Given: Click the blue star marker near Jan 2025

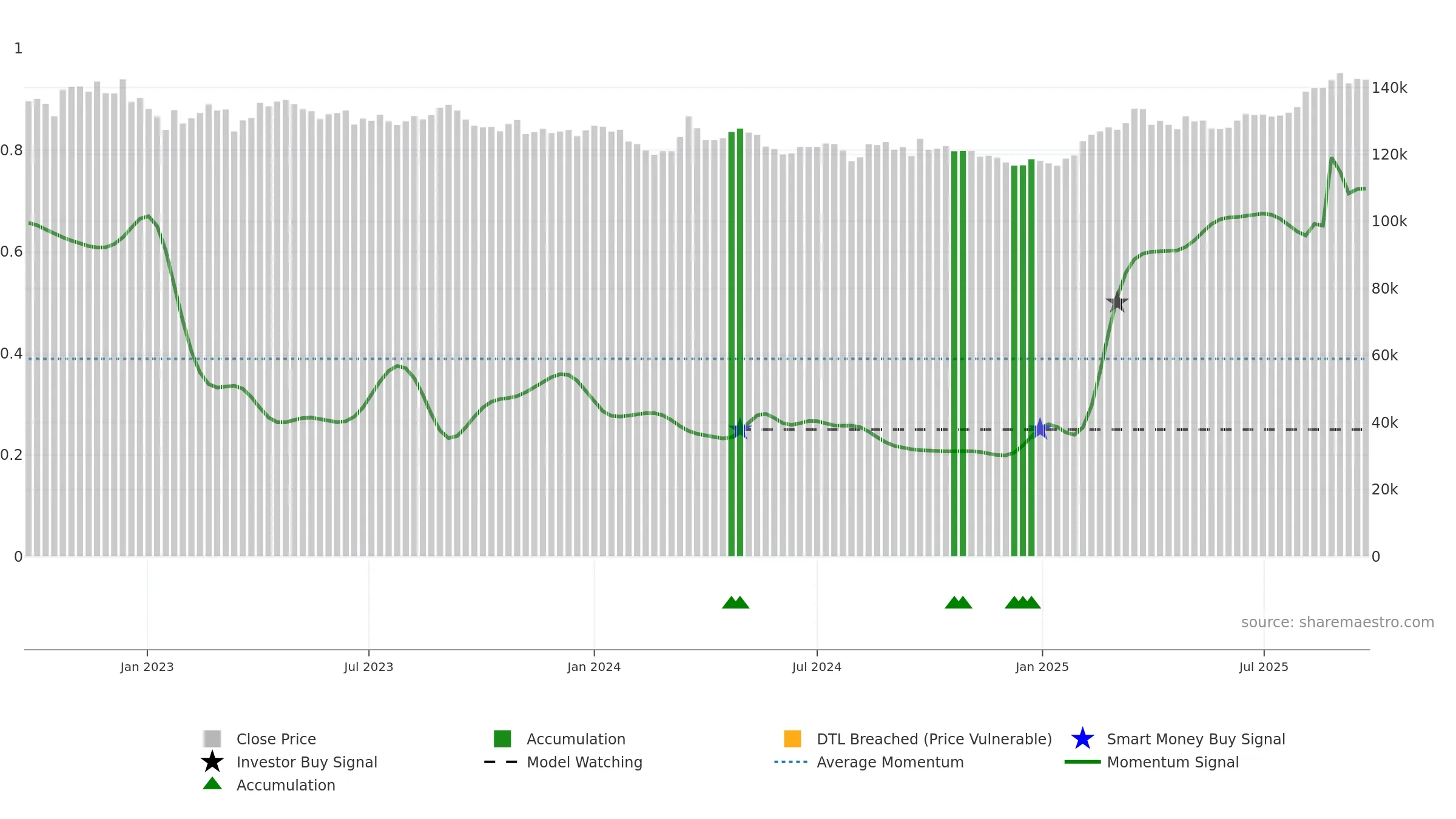Looking at the screenshot, I should click(1040, 429).
